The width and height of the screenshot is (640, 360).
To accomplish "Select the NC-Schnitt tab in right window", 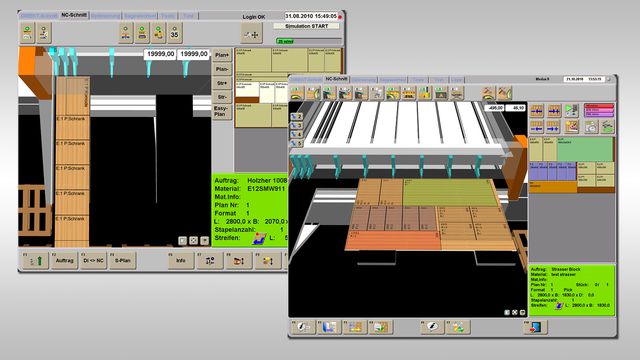I will point(336,79).
